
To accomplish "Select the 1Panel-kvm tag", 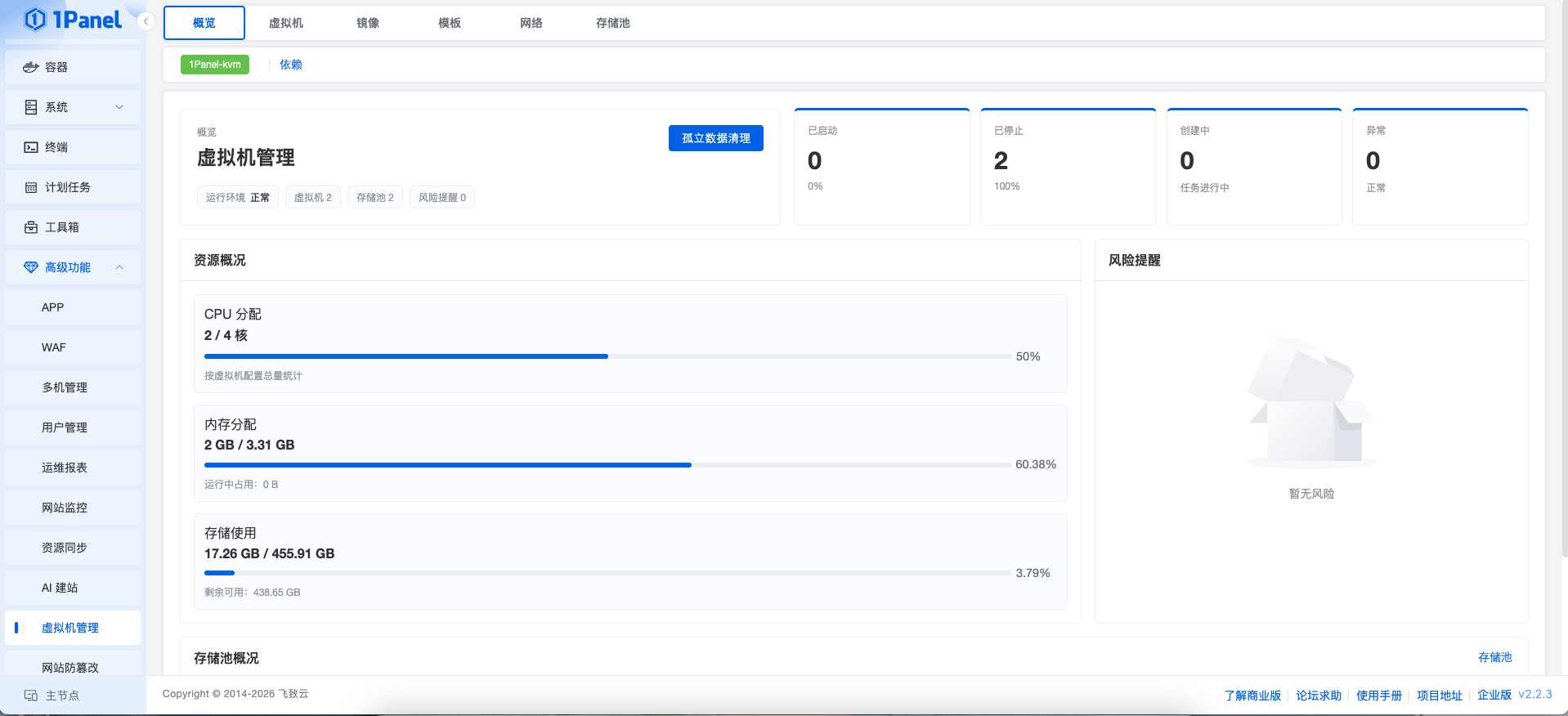I will point(215,65).
